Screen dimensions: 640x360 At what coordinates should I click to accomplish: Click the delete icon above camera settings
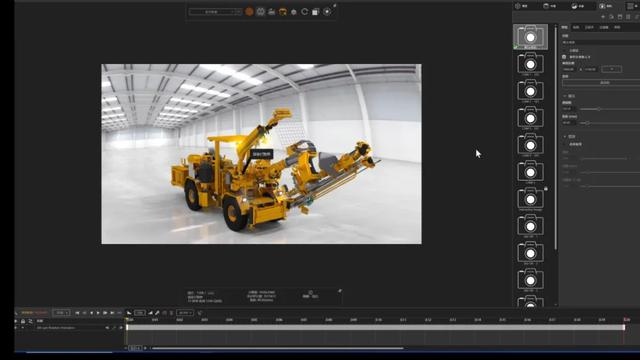point(628,17)
